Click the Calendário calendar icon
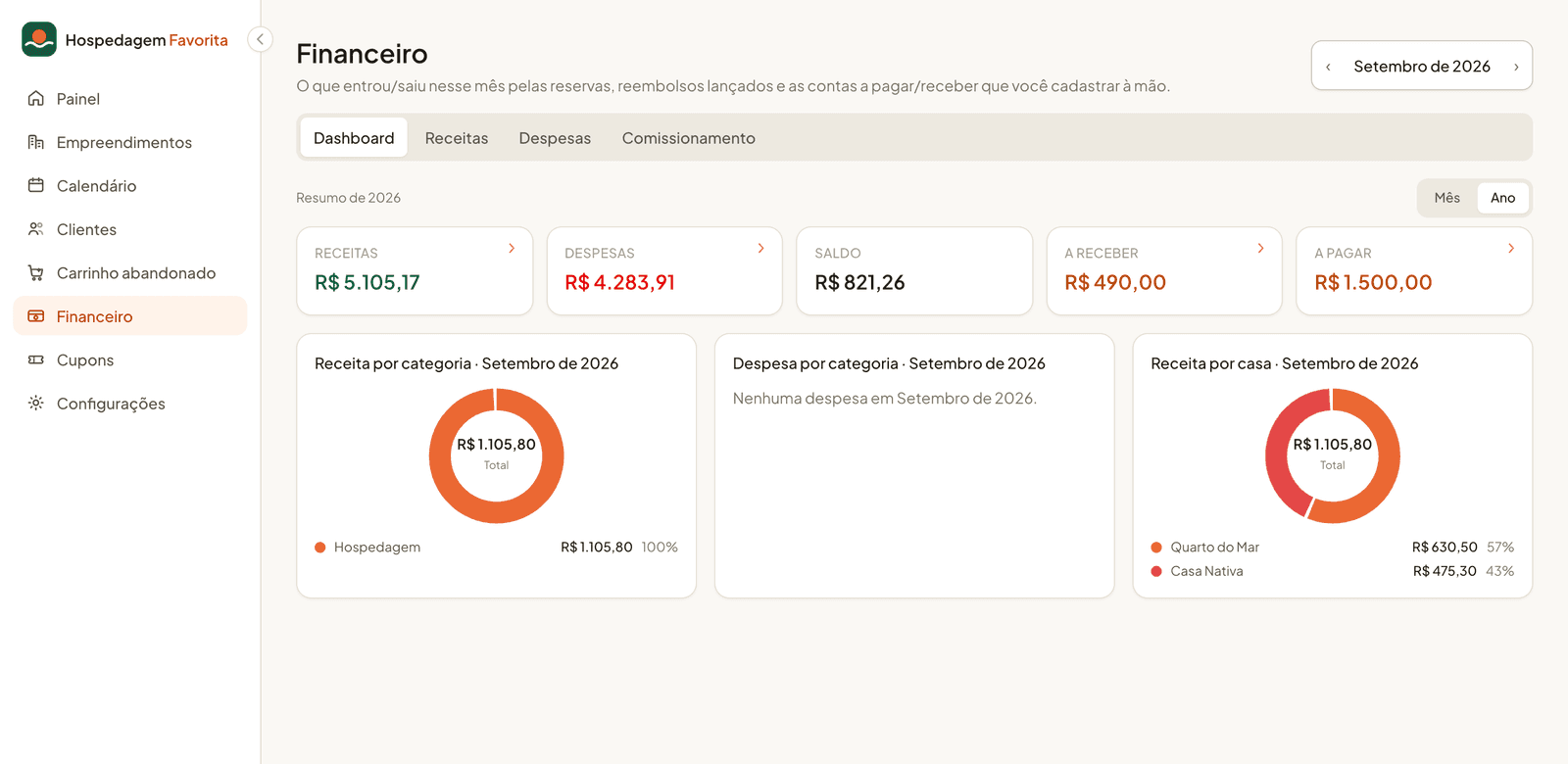 (x=36, y=186)
